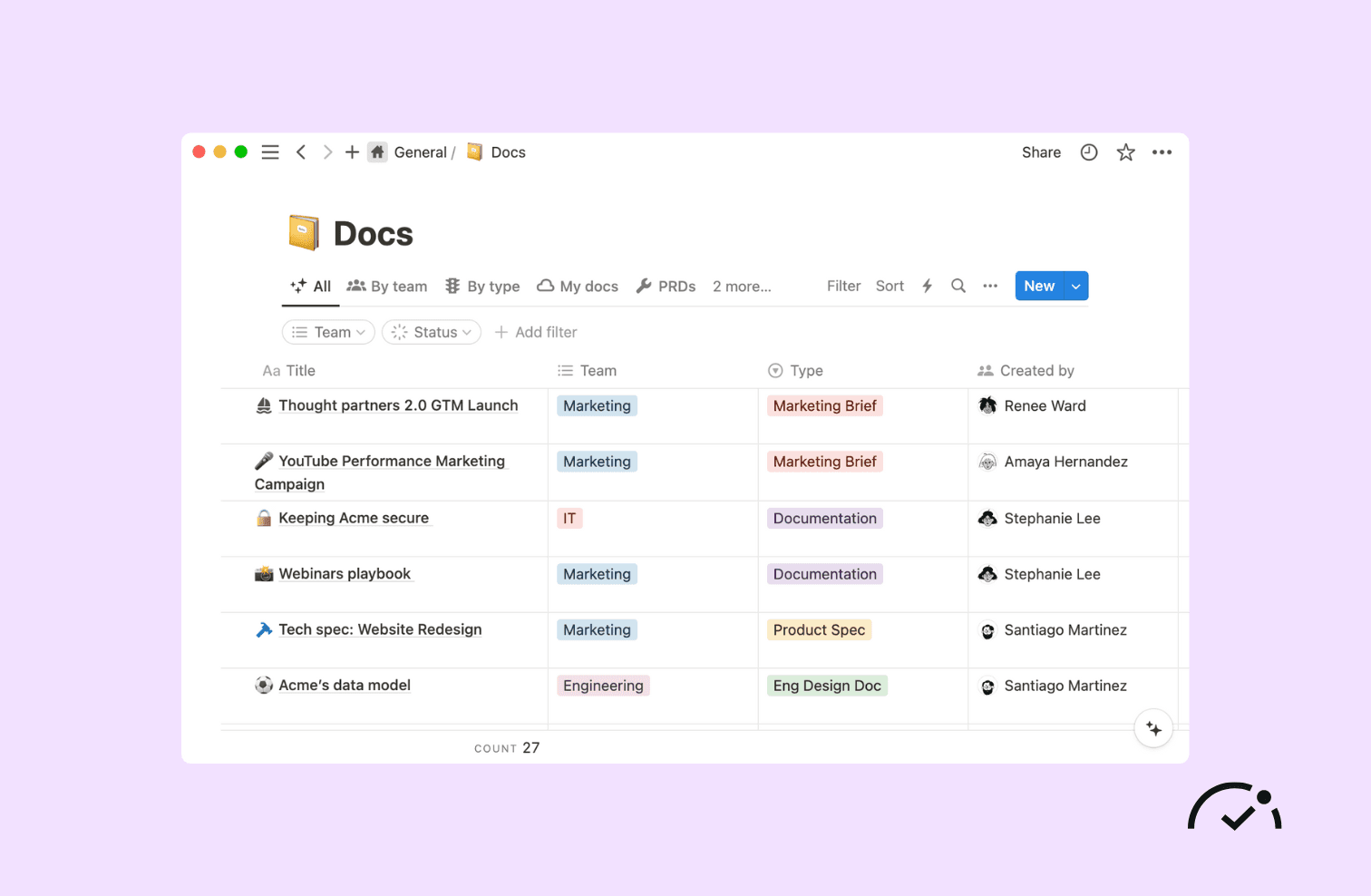Click the Engineering team tag
Screen dimensions: 1371x896
point(603,686)
